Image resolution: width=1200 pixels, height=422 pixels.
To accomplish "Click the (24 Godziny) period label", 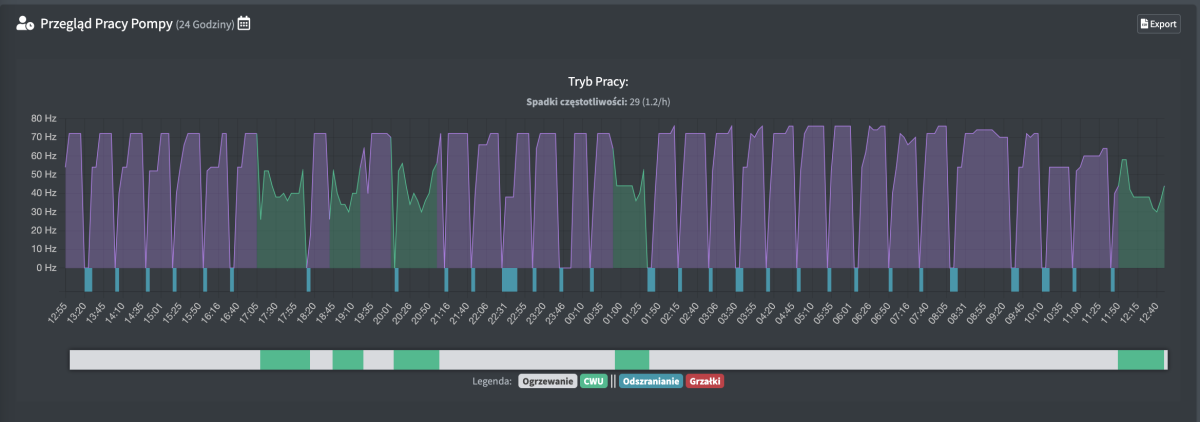I will coord(205,24).
